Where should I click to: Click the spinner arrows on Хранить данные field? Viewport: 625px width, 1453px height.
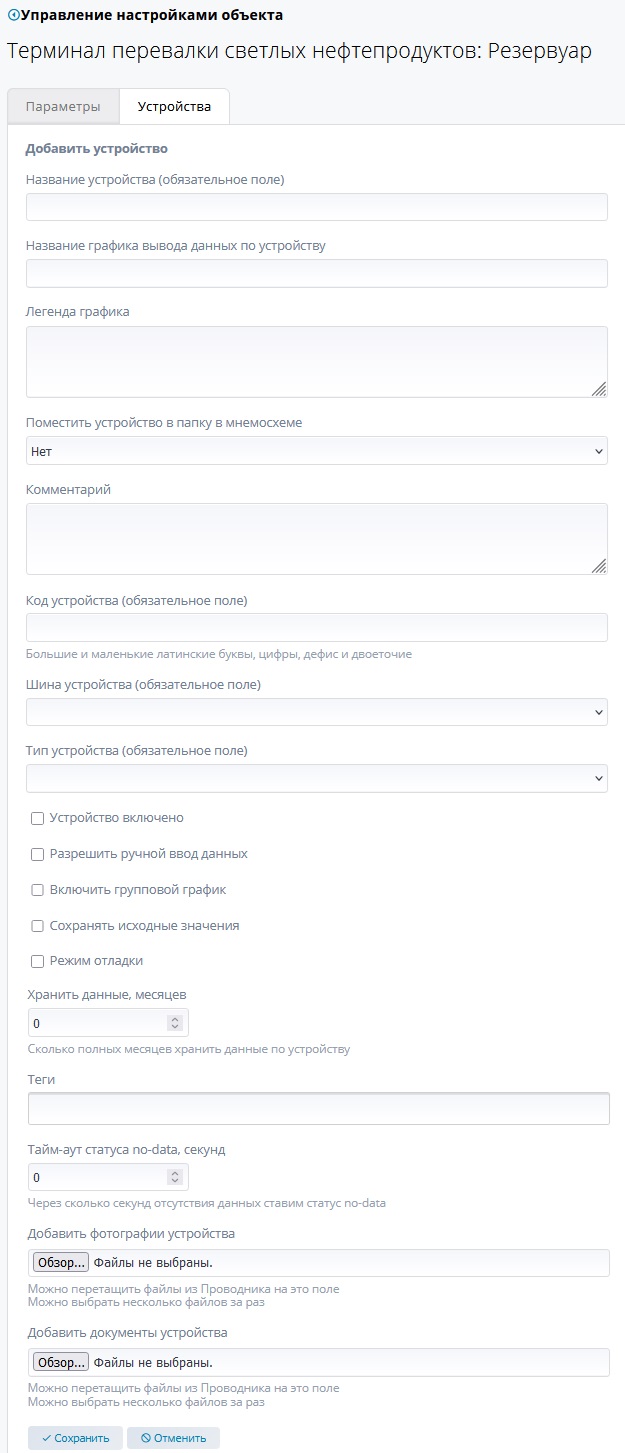(x=175, y=1023)
